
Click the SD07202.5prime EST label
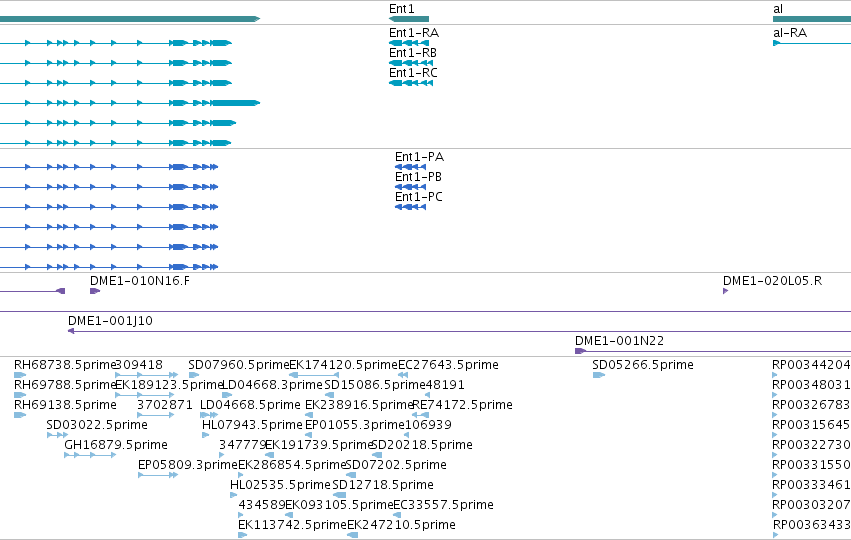(x=396, y=465)
